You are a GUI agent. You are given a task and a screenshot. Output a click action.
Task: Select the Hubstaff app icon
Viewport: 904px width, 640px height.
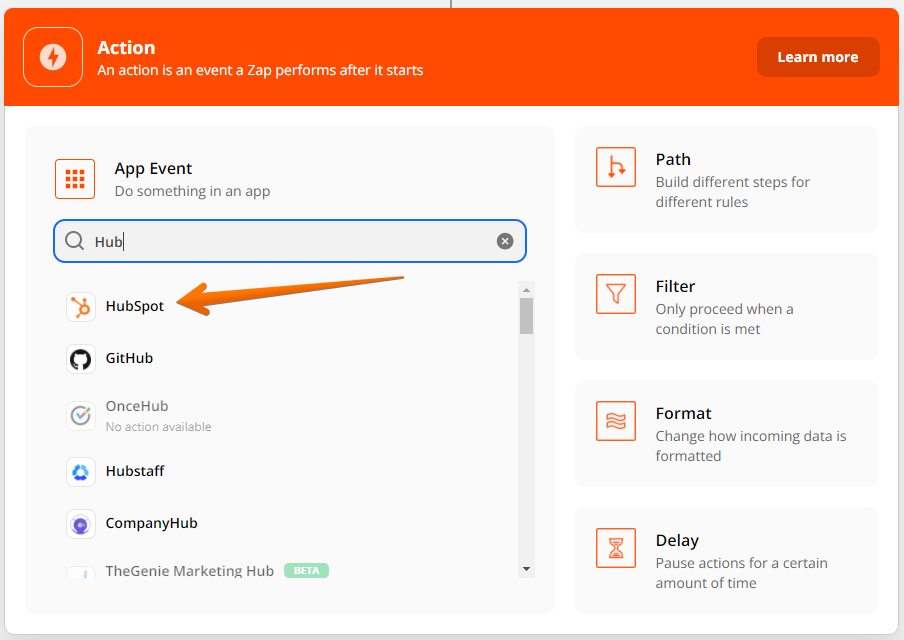tap(81, 472)
